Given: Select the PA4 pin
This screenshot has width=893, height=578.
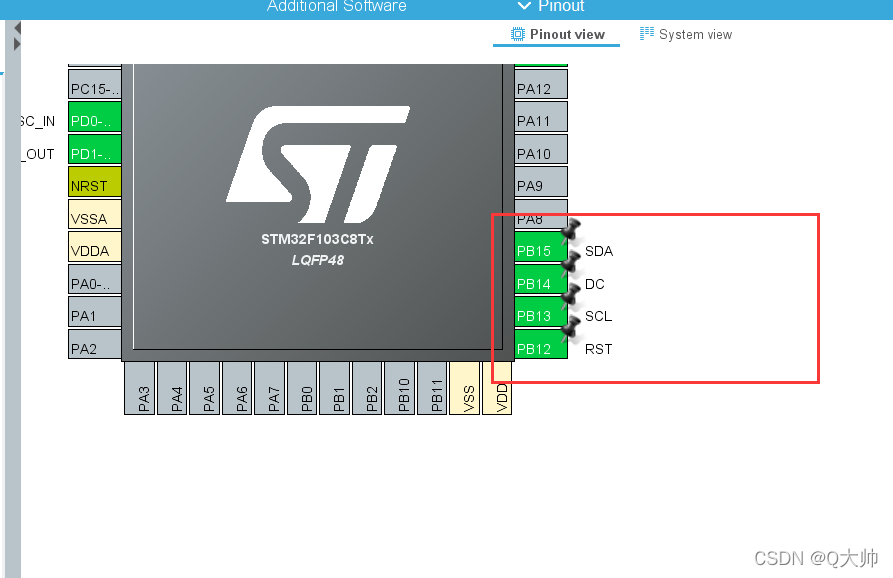Looking at the screenshot, I should (172, 388).
